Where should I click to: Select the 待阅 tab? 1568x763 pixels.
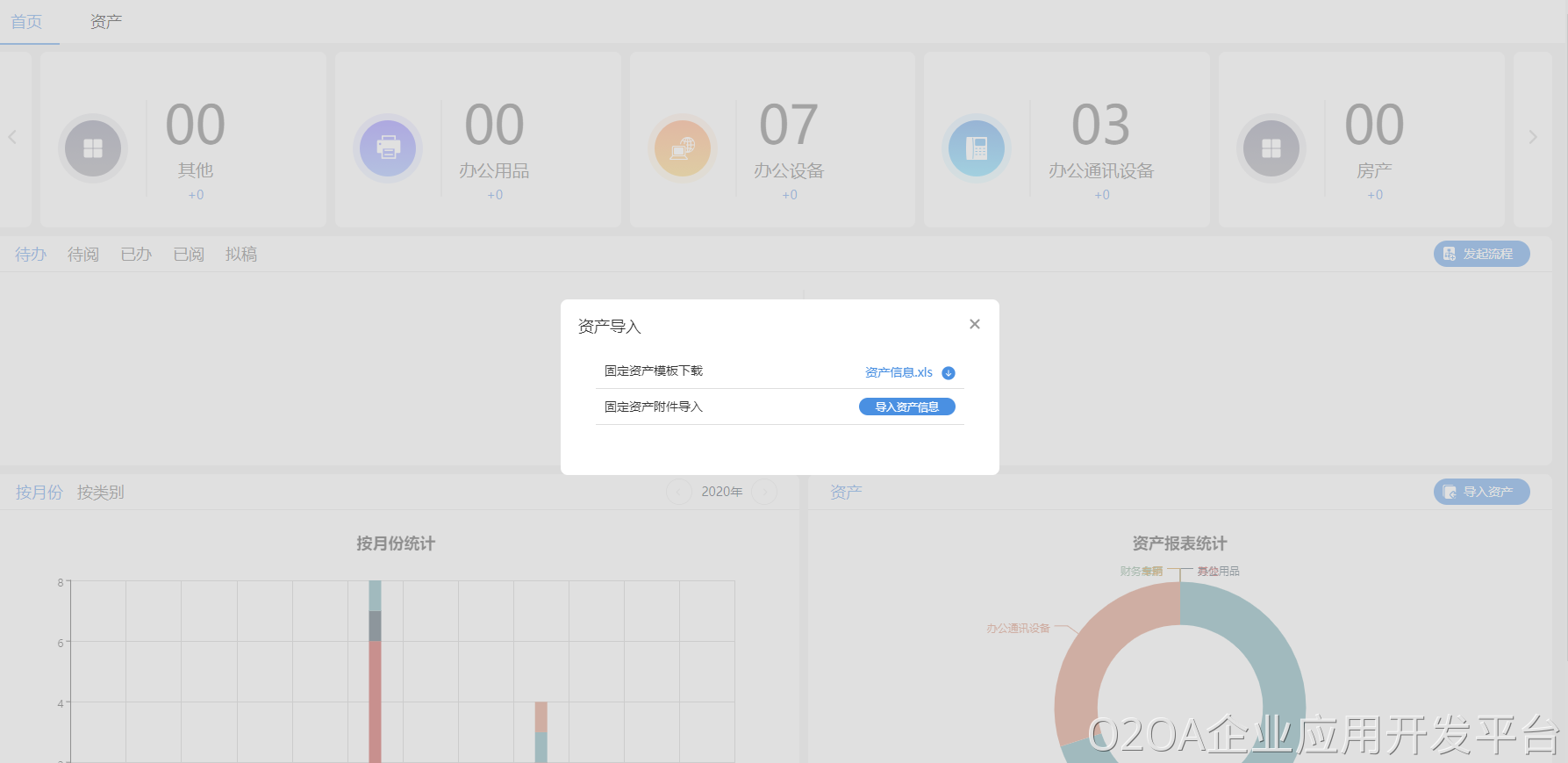(83, 255)
